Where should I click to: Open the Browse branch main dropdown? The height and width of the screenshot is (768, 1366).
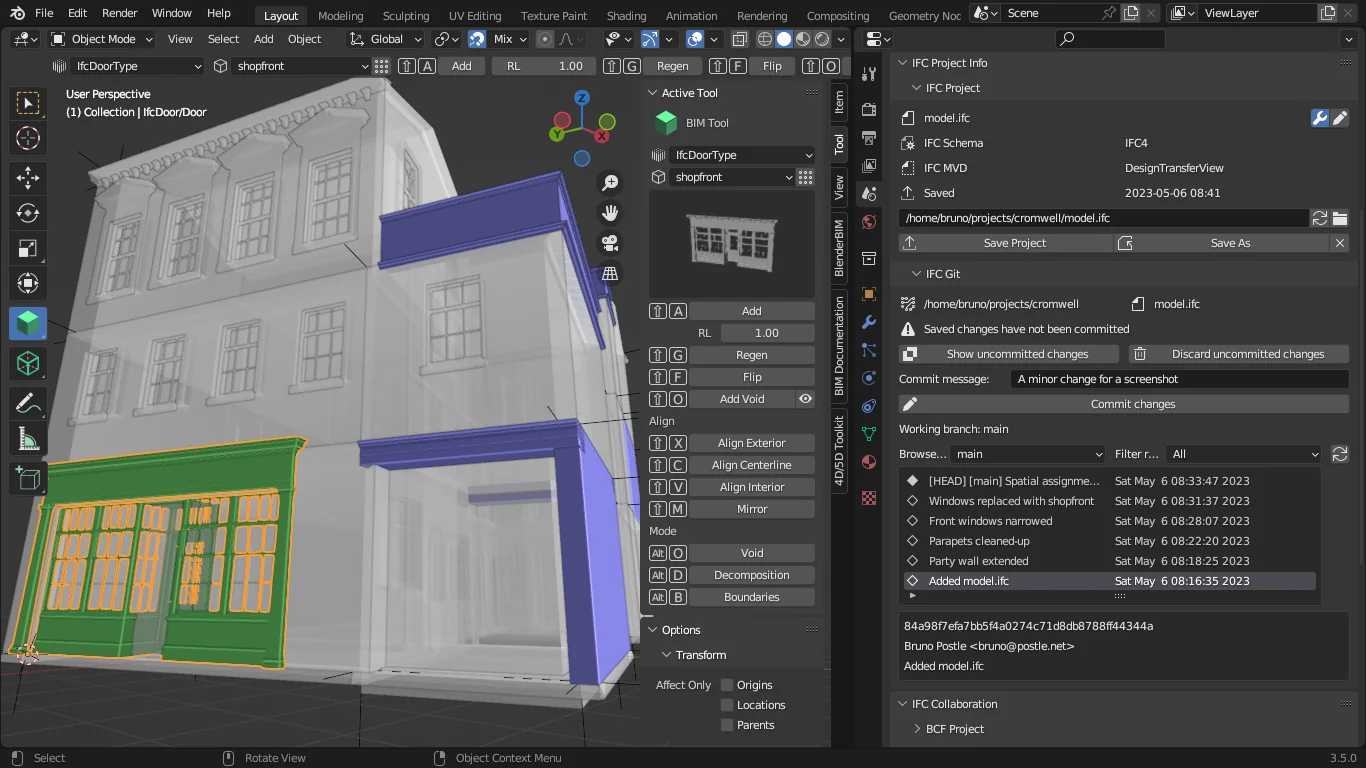(x=1027, y=454)
